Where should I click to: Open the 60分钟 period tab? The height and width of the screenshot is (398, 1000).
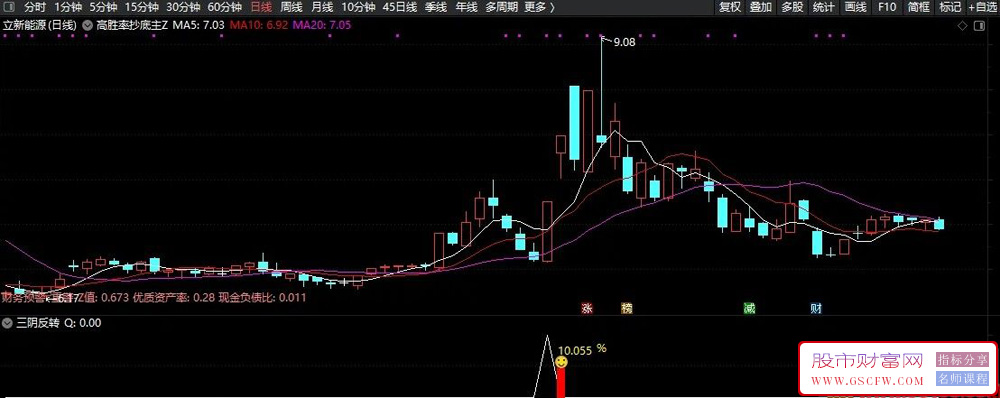pyautogui.click(x=224, y=8)
